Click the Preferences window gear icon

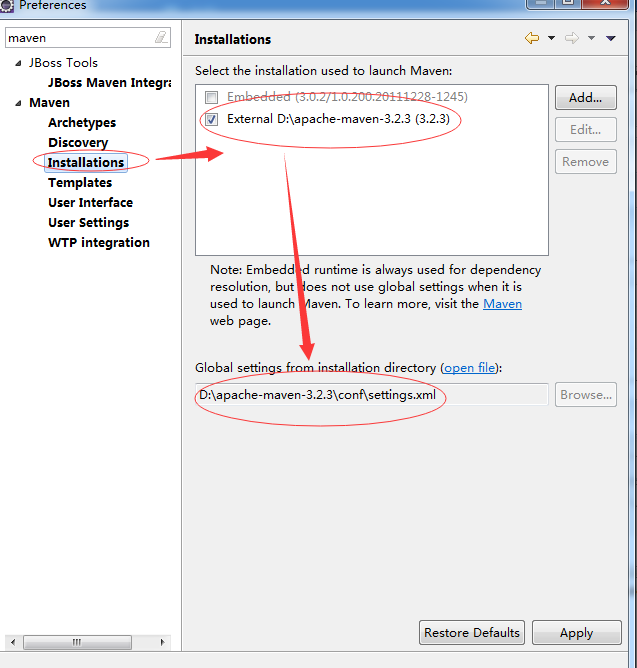click(x=6, y=6)
